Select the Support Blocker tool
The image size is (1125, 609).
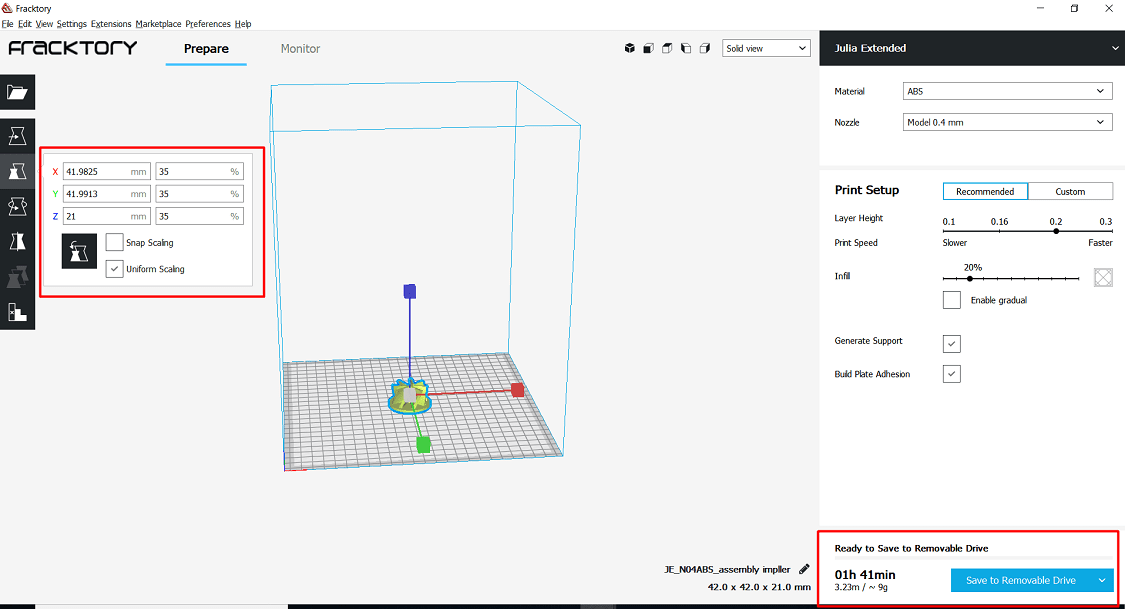click(x=17, y=312)
